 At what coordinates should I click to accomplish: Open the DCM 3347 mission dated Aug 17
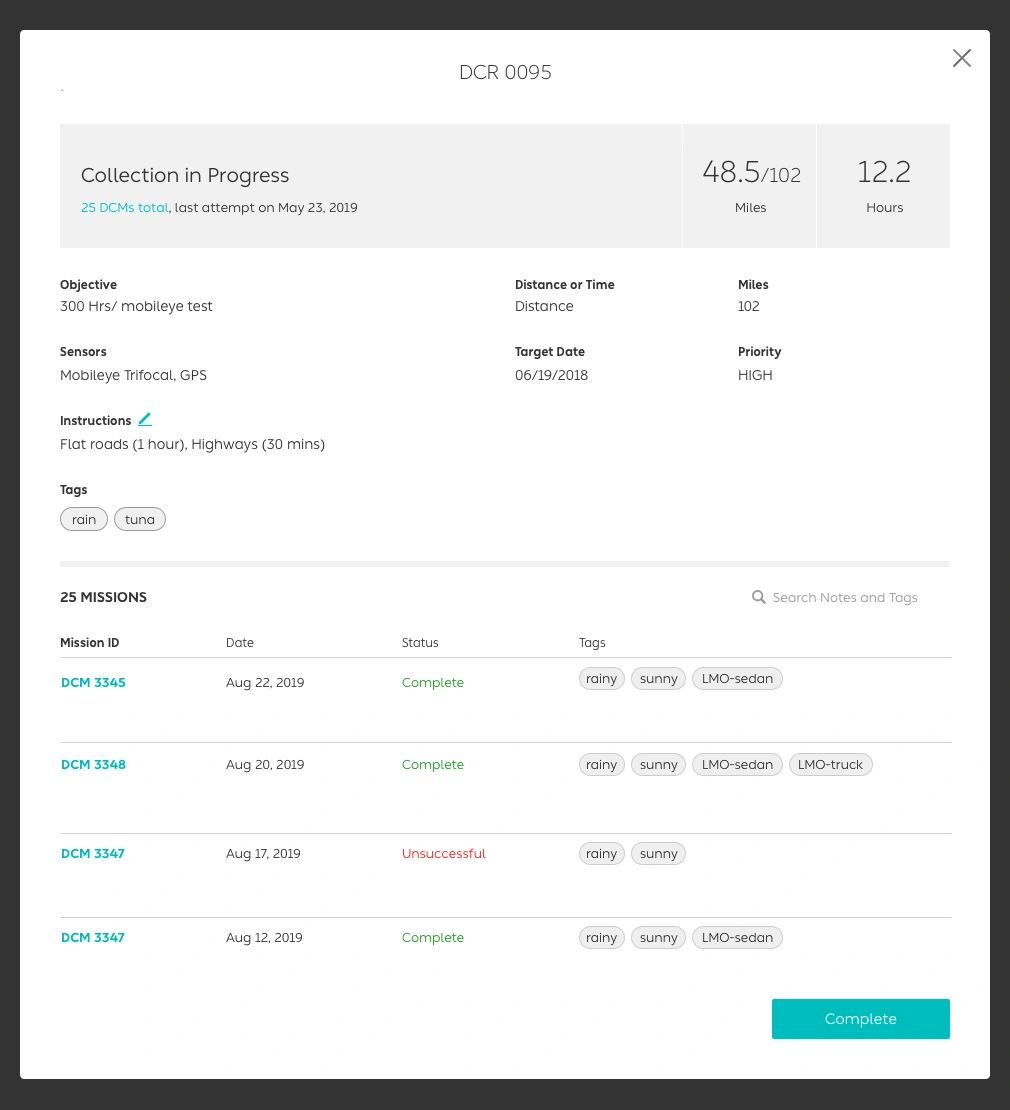pyautogui.click(x=93, y=854)
